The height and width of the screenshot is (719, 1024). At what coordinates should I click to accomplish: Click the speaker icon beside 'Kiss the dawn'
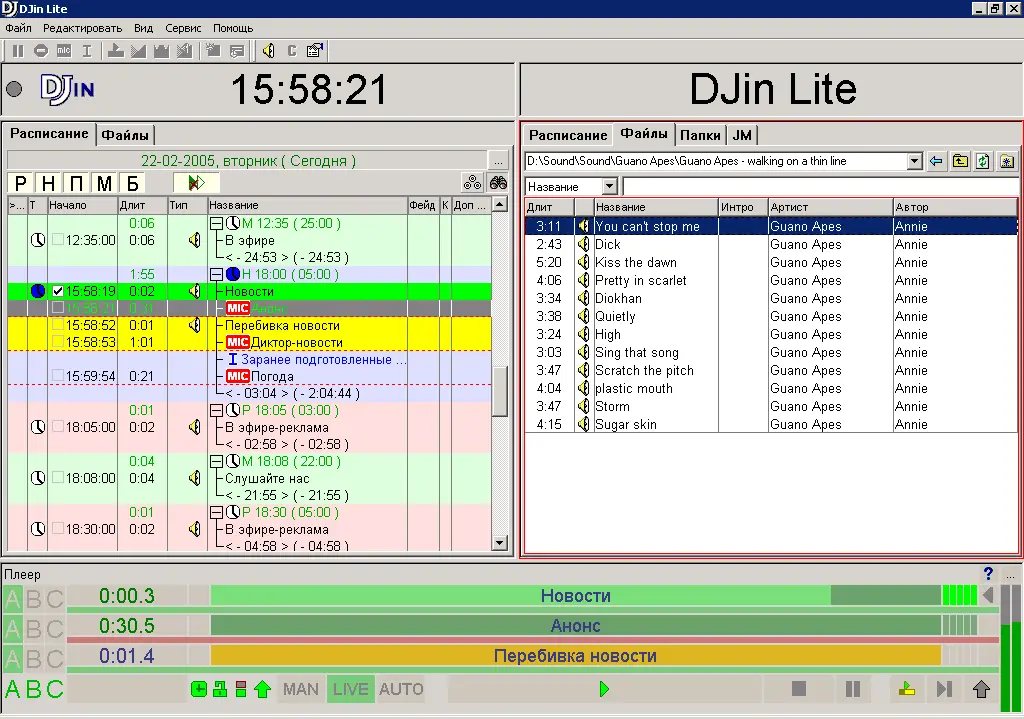(x=583, y=263)
